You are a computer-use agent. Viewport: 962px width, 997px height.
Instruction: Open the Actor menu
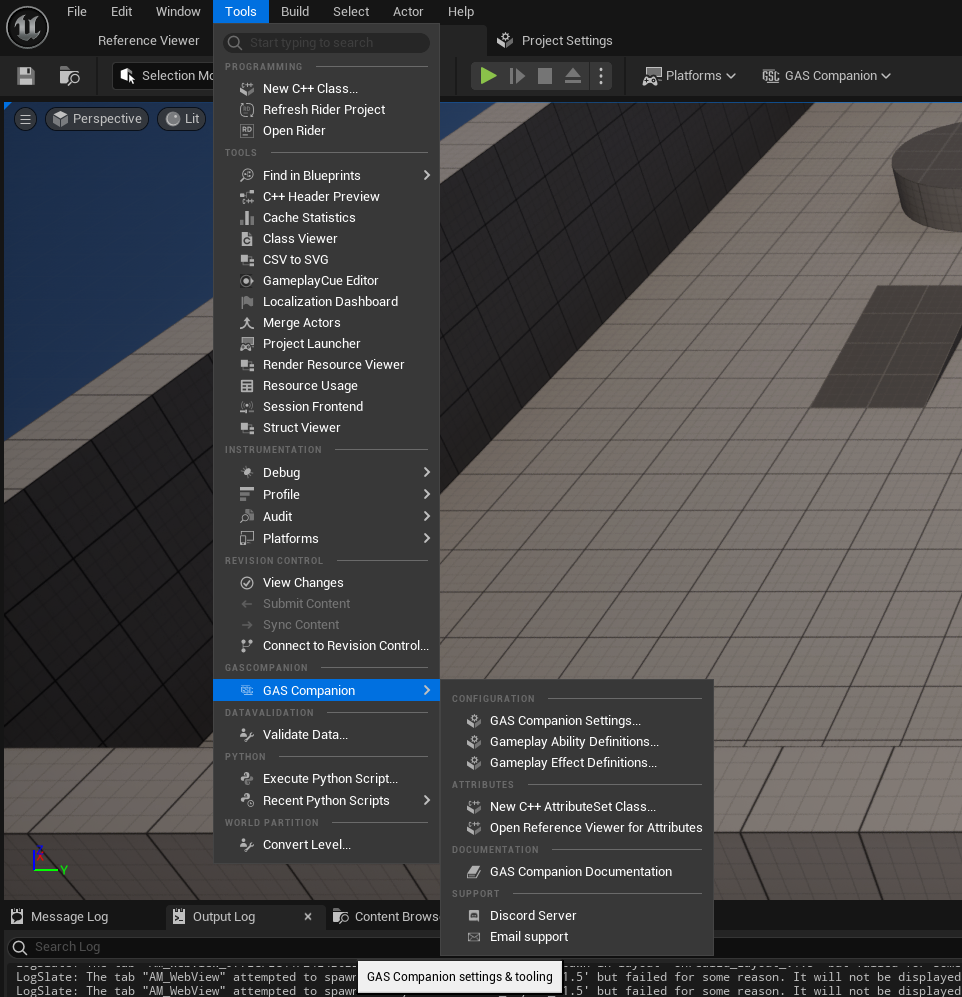coord(408,11)
